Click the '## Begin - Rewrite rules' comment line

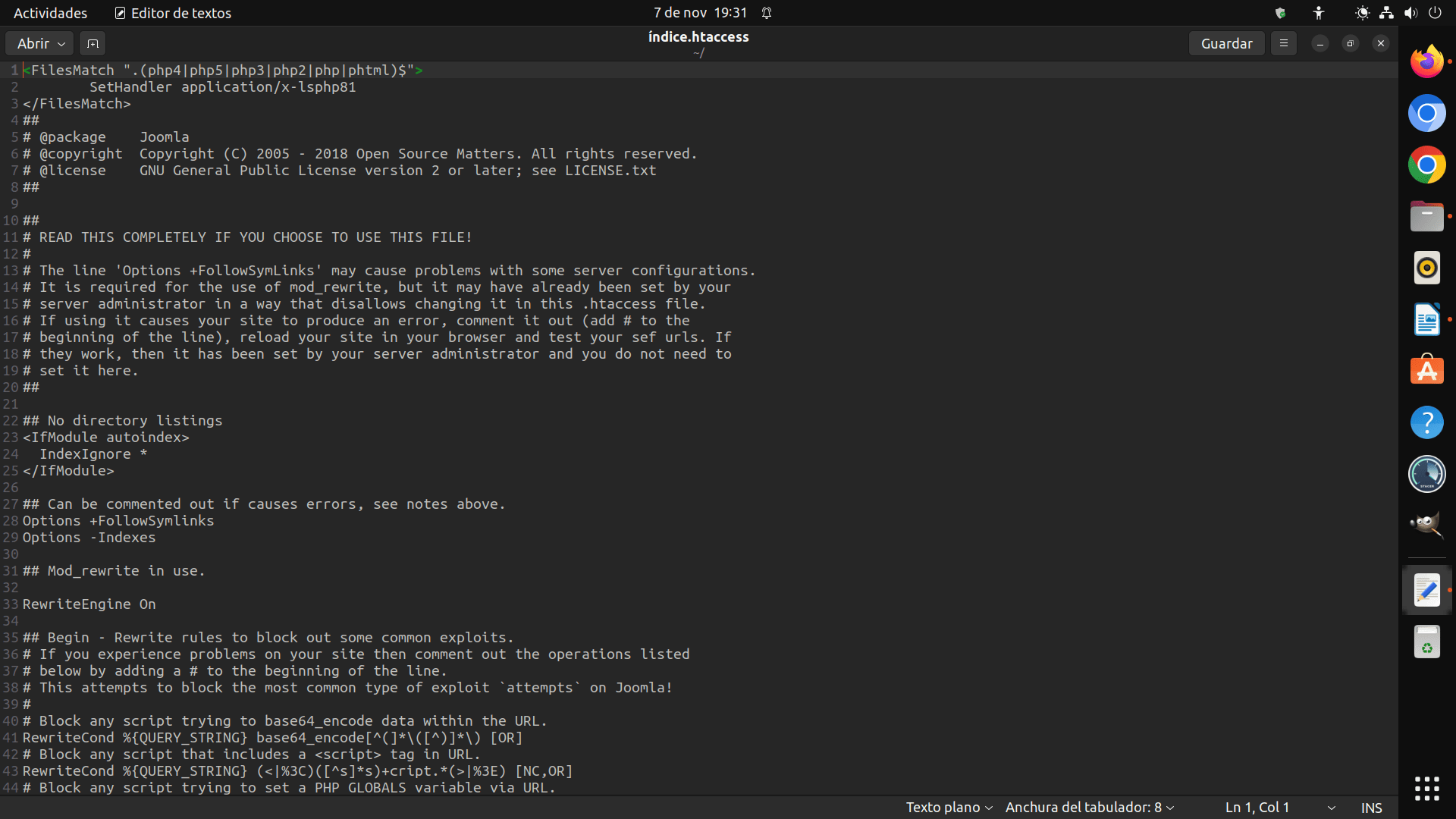(x=268, y=638)
